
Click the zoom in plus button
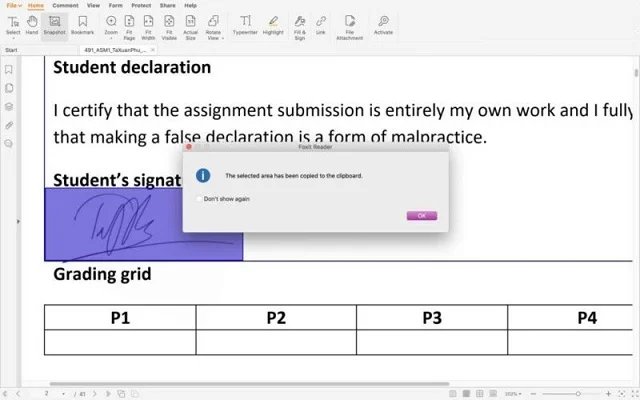[x=608, y=394]
